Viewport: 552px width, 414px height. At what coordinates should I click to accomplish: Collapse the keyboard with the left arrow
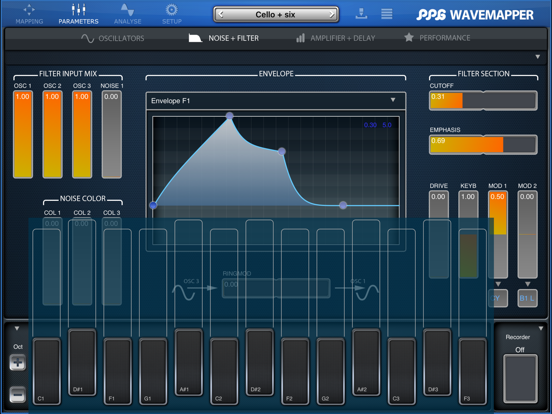point(17,328)
